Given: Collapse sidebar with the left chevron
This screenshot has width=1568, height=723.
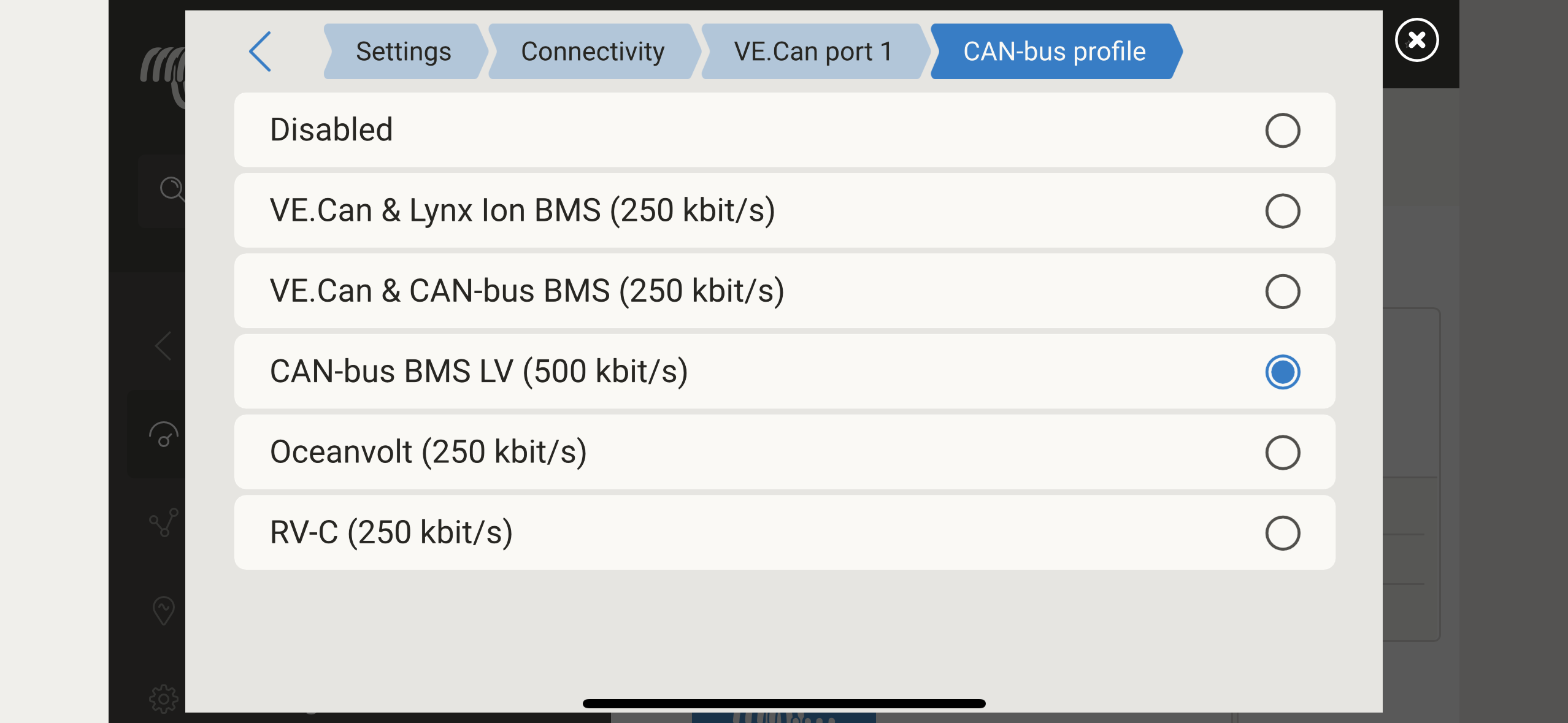Looking at the screenshot, I should coord(163,346).
